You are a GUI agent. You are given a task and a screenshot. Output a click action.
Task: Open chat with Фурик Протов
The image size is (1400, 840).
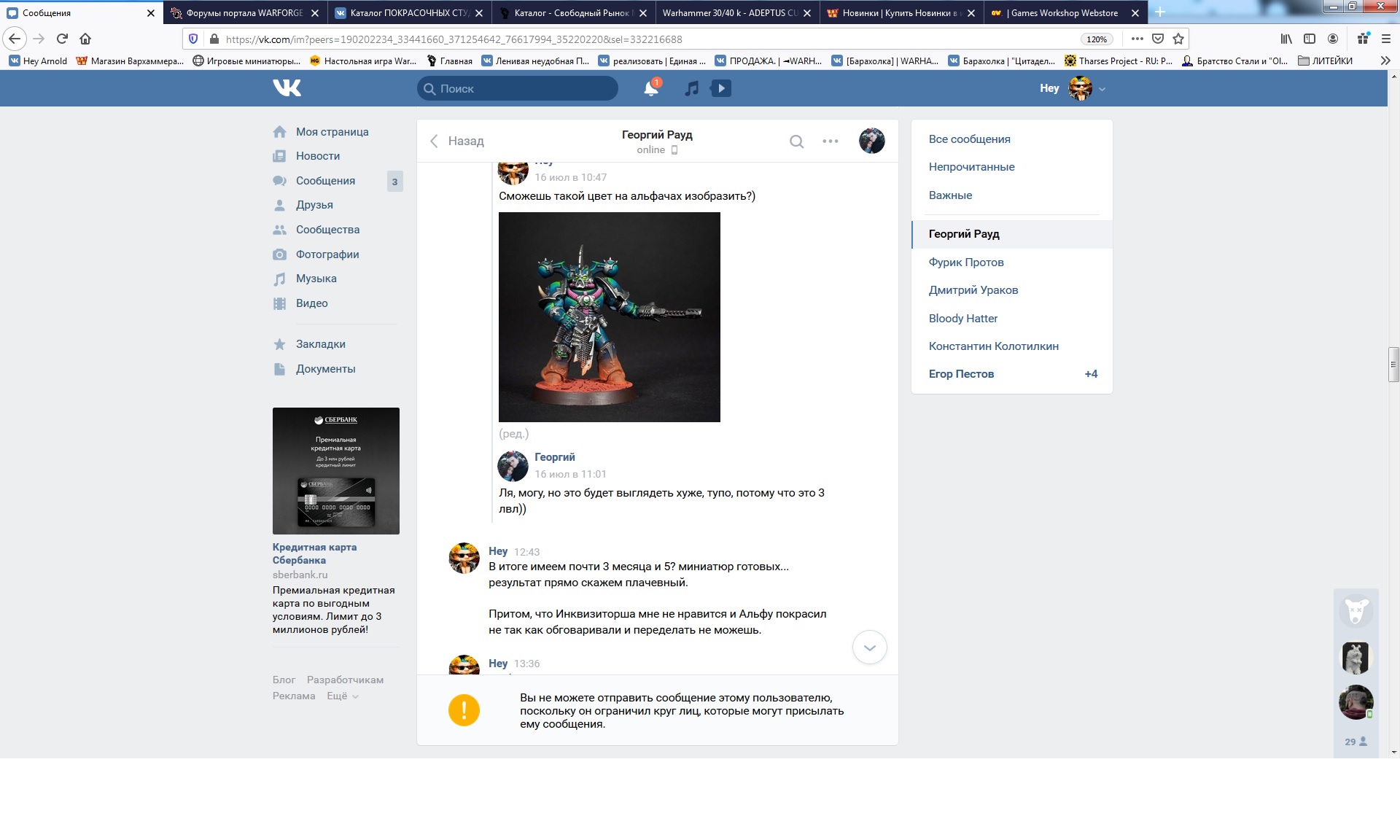1012,262
